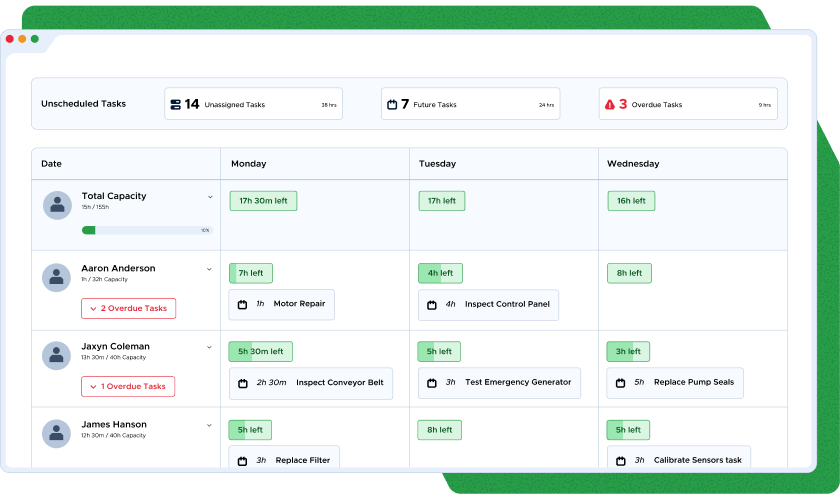Open the Test Emergency Generator task card

(x=499, y=383)
